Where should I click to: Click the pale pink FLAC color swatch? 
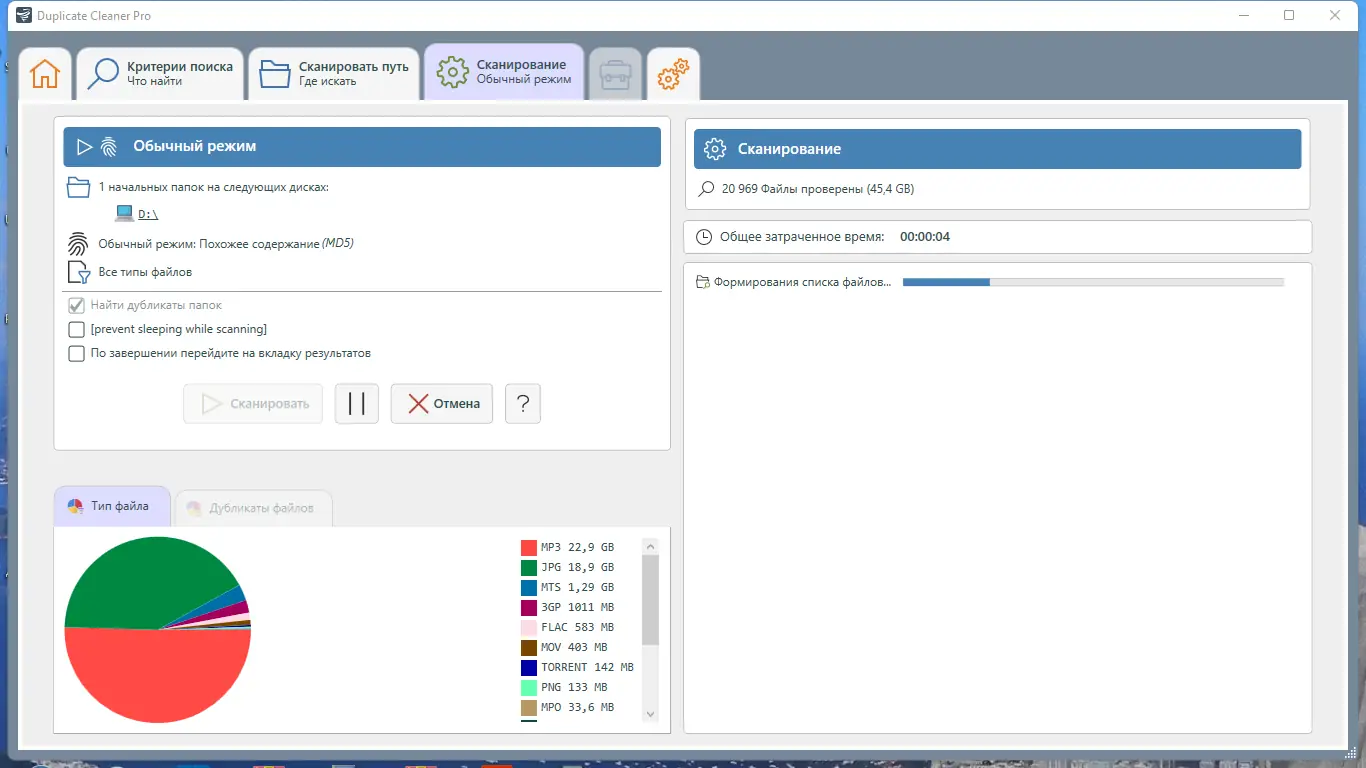point(529,627)
